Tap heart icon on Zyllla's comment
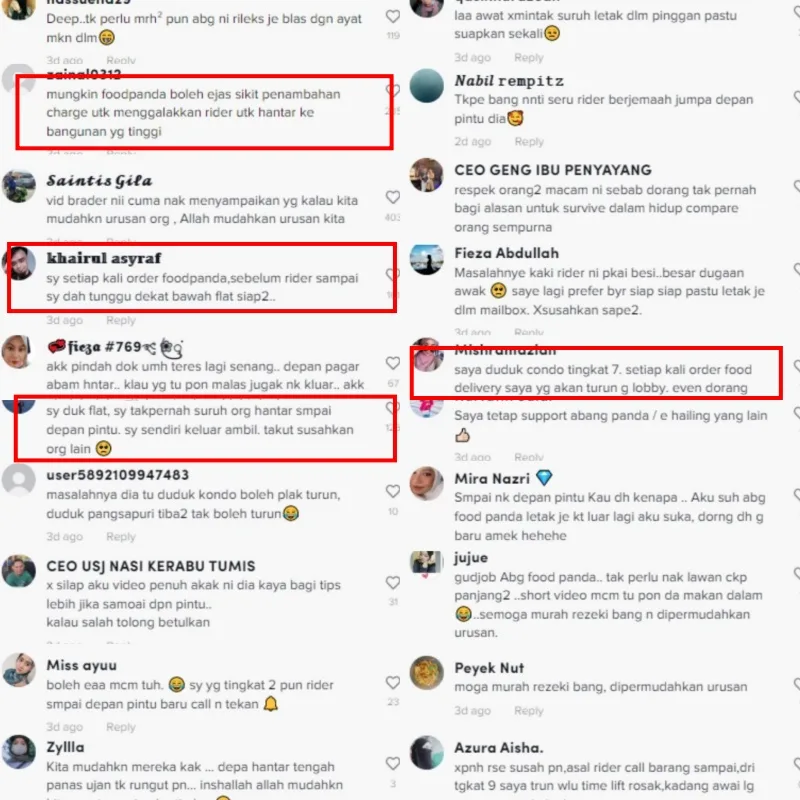The height and width of the screenshot is (800, 800). tap(392, 764)
